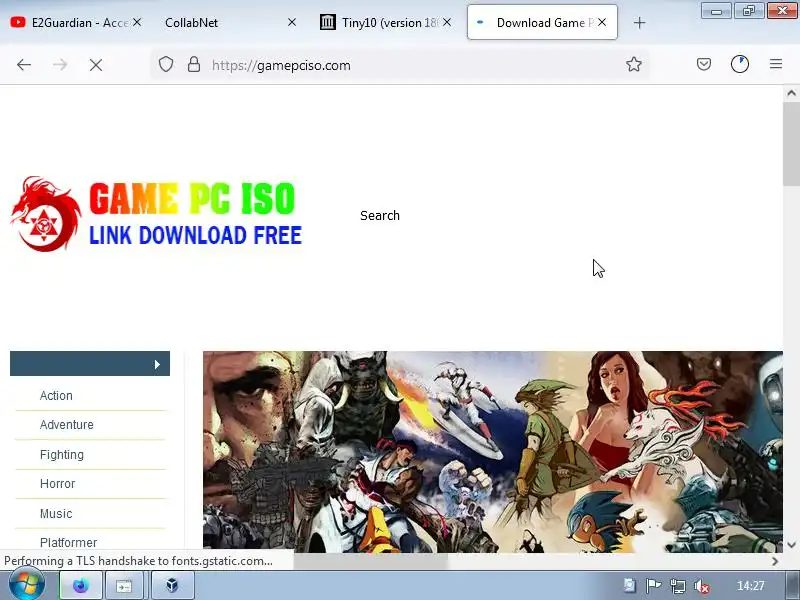
Task: Open the Windows Start menu
Action: [25, 584]
